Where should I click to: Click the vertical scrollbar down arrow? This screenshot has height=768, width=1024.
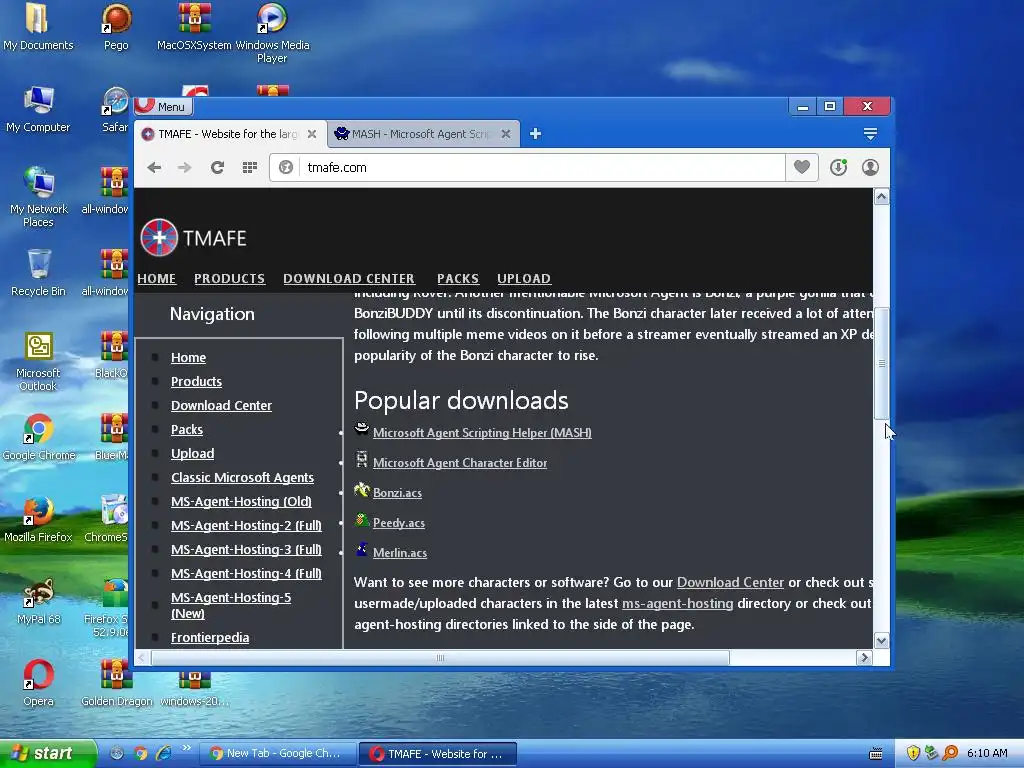point(881,641)
